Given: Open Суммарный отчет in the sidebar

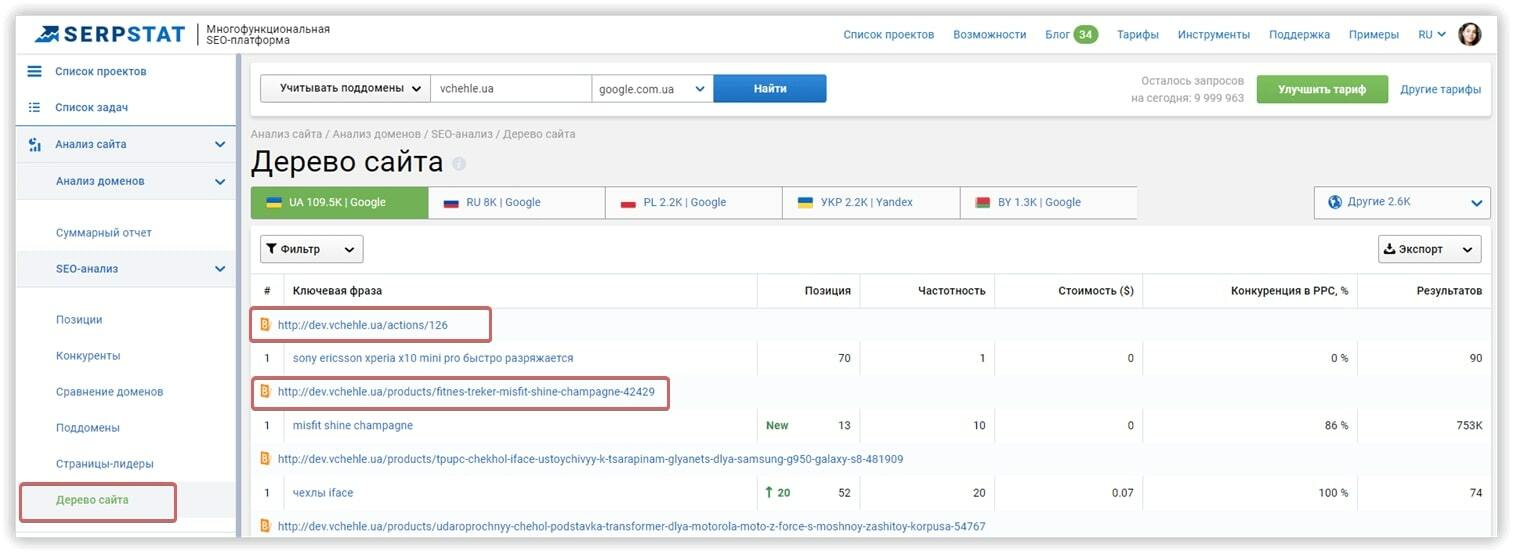Looking at the screenshot, I should click(x=104, y=232).
